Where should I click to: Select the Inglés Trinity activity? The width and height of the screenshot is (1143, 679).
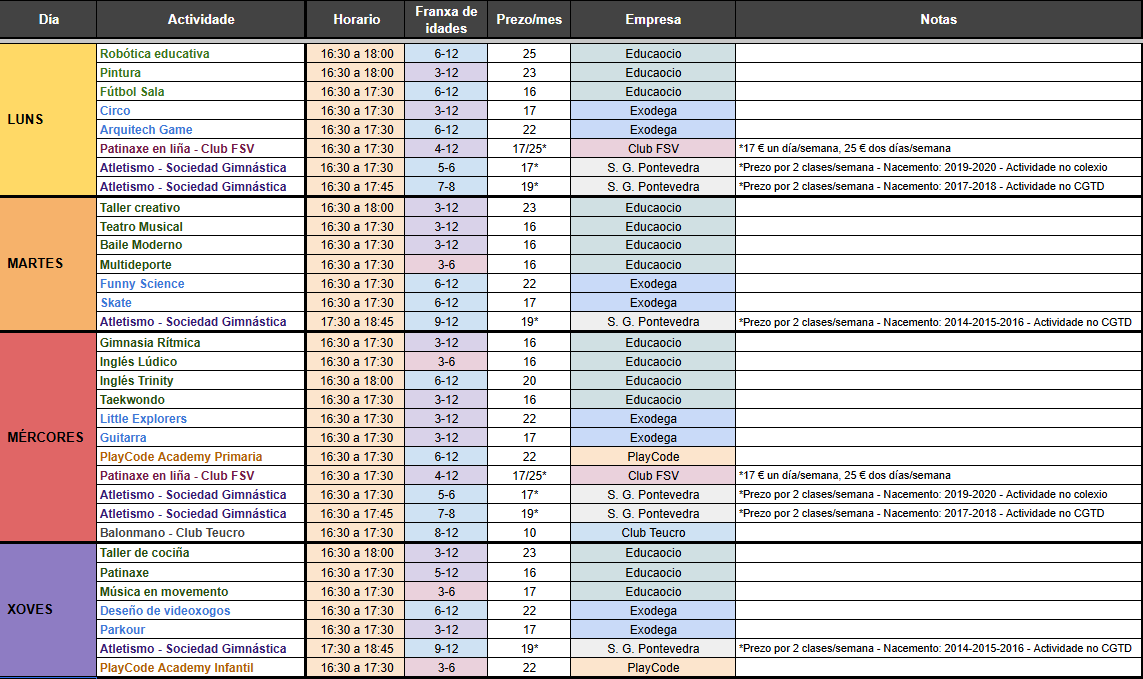200,380
